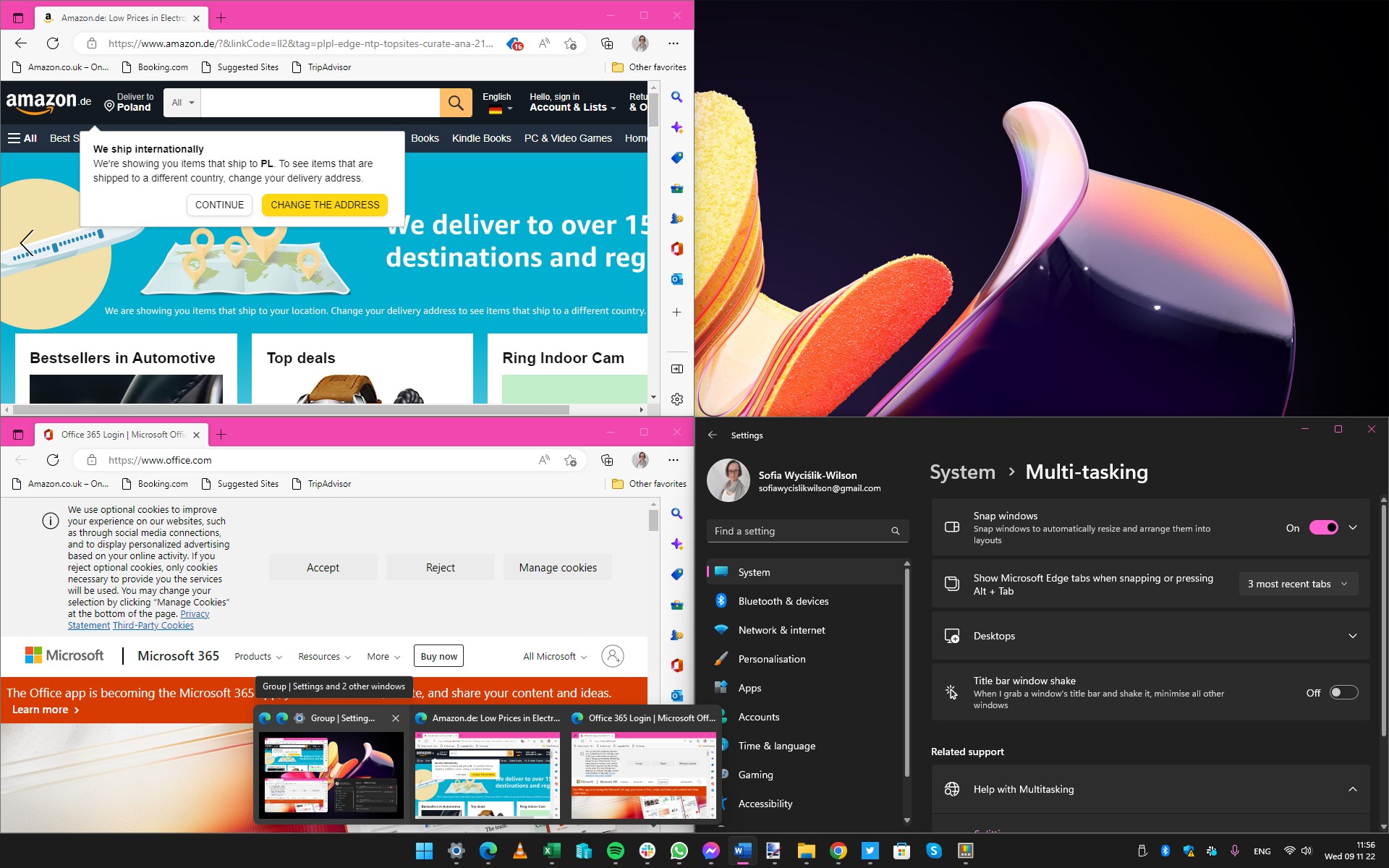Open Accessibility settings category
1389x868 pixels.
click(765, 803)
